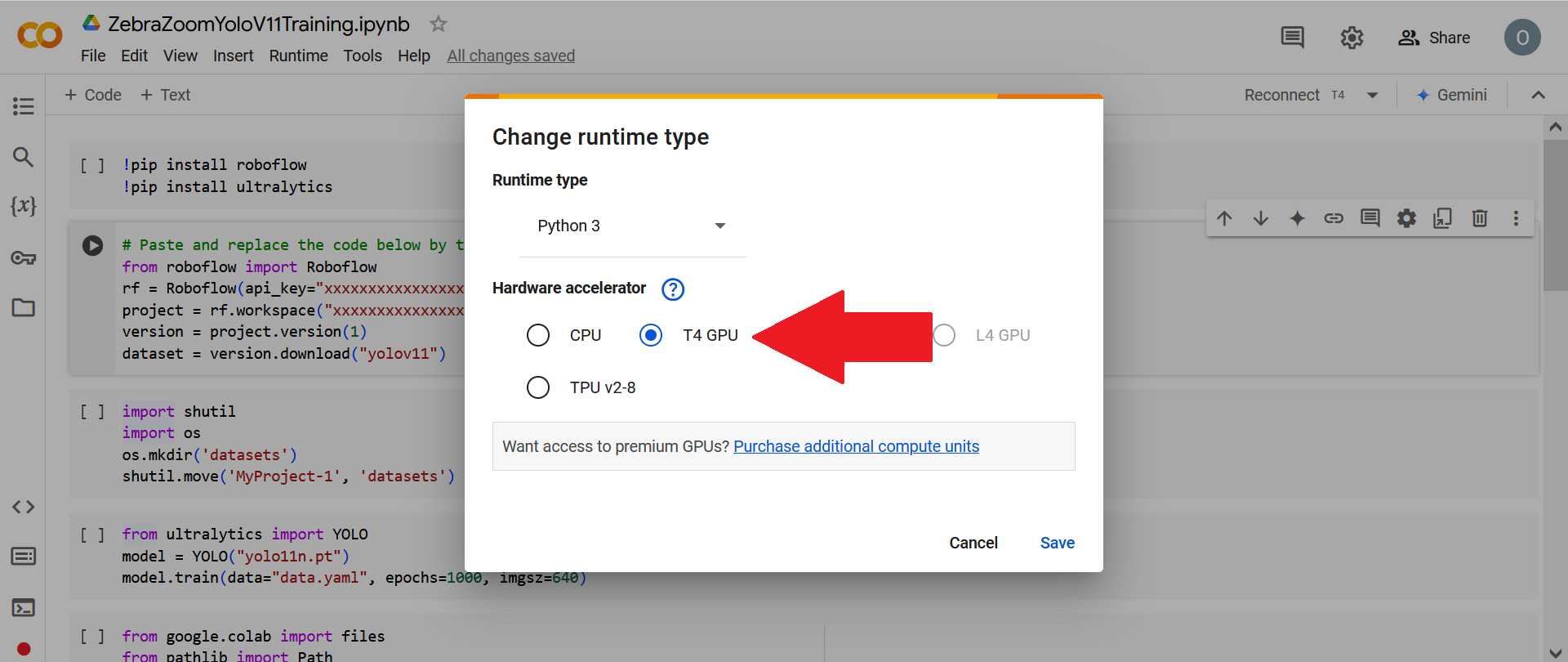
Task: Select the CPU radio button
Action: [538, 335]
